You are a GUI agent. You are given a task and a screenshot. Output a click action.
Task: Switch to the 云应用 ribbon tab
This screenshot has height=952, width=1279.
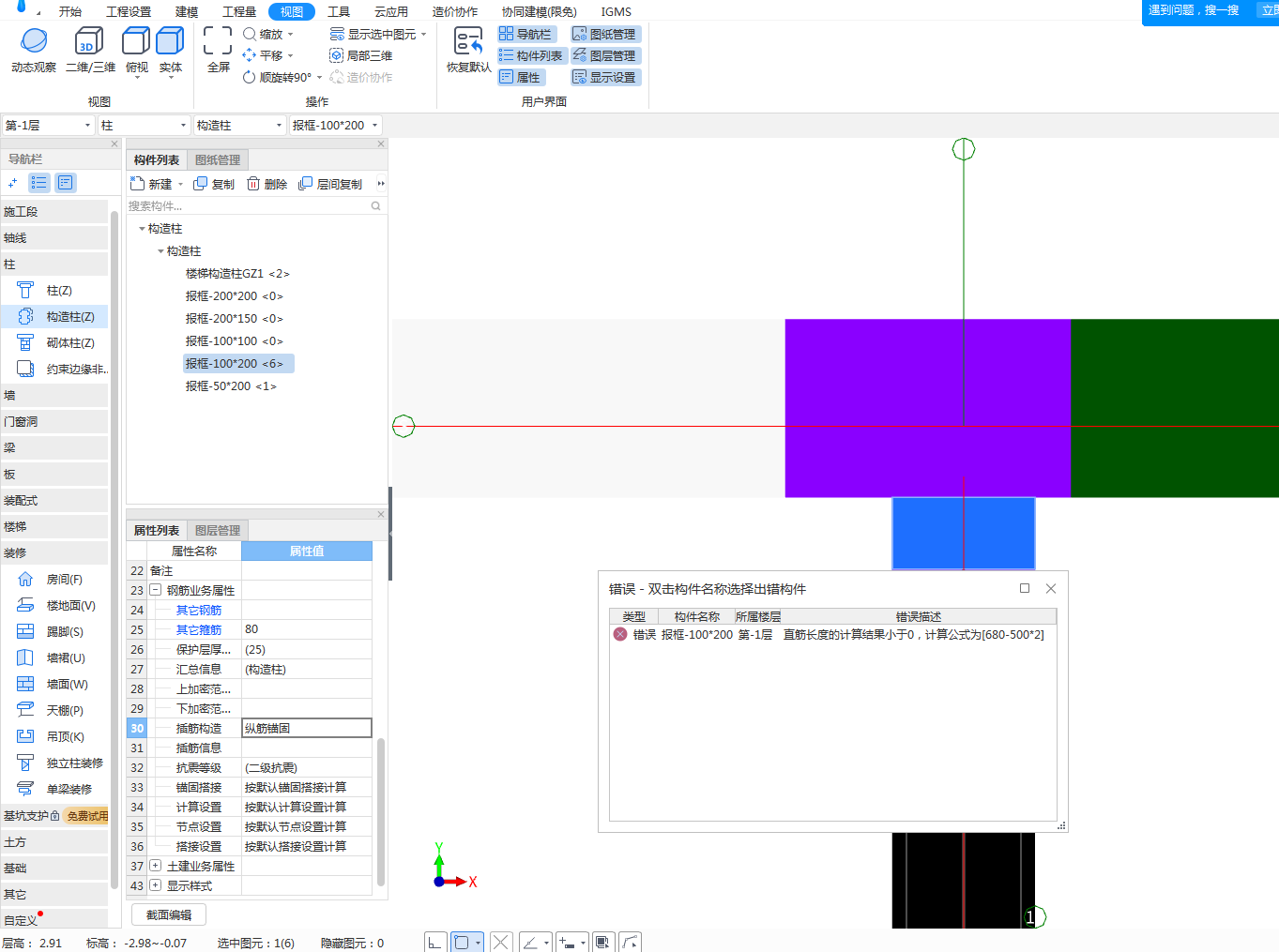[x=391, y=11]
